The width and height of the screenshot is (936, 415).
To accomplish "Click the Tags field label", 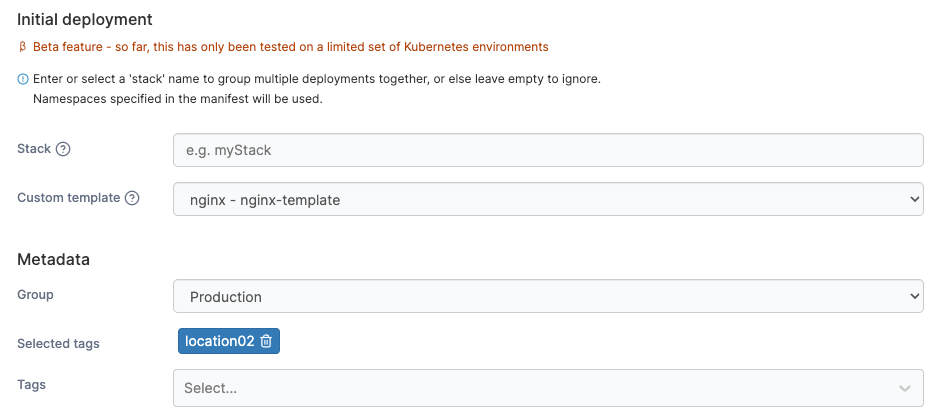I will pyautogui.click(x=32, y=384).
